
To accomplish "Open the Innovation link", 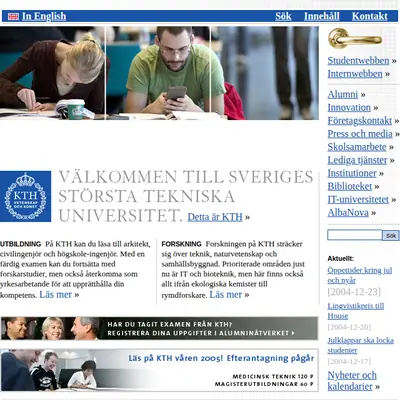I will coord(349,107).
